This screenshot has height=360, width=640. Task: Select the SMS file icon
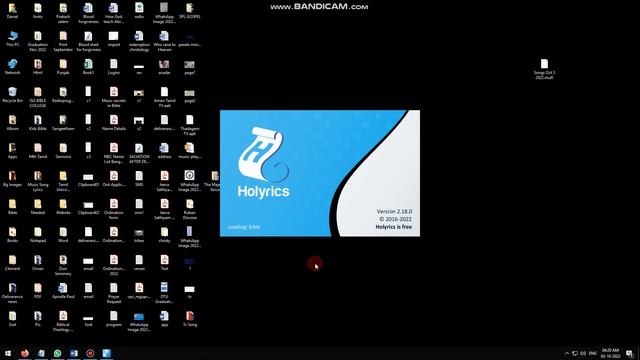[139, 179]
